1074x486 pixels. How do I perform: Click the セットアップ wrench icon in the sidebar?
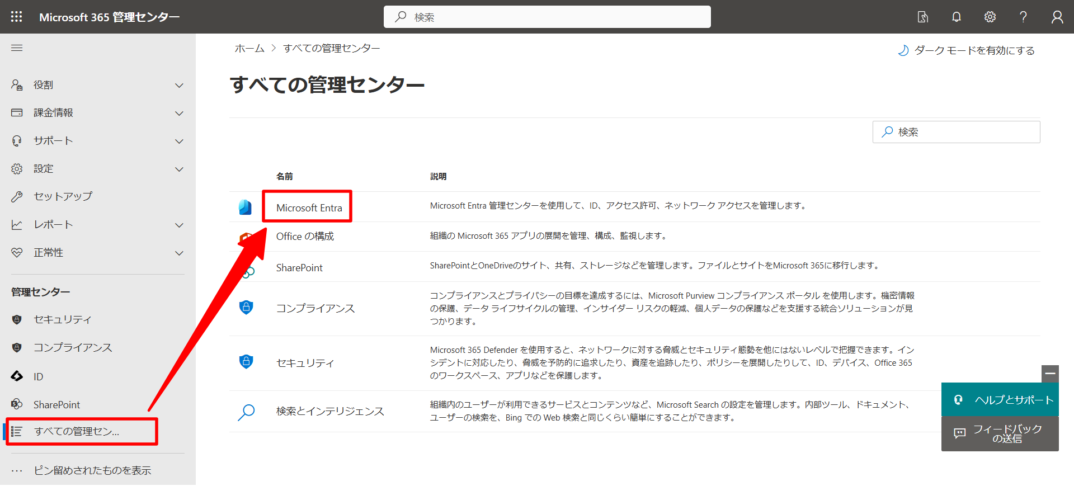(18, 197)
